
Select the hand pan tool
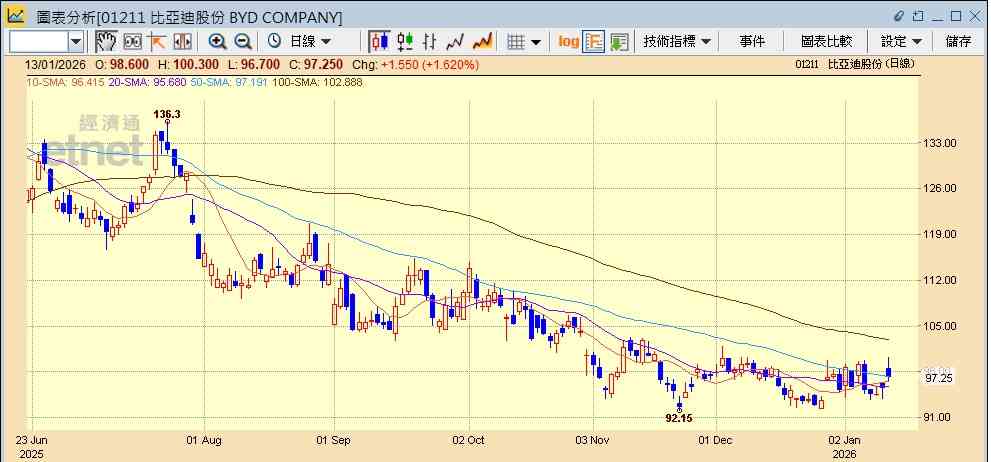pos(106,42)
